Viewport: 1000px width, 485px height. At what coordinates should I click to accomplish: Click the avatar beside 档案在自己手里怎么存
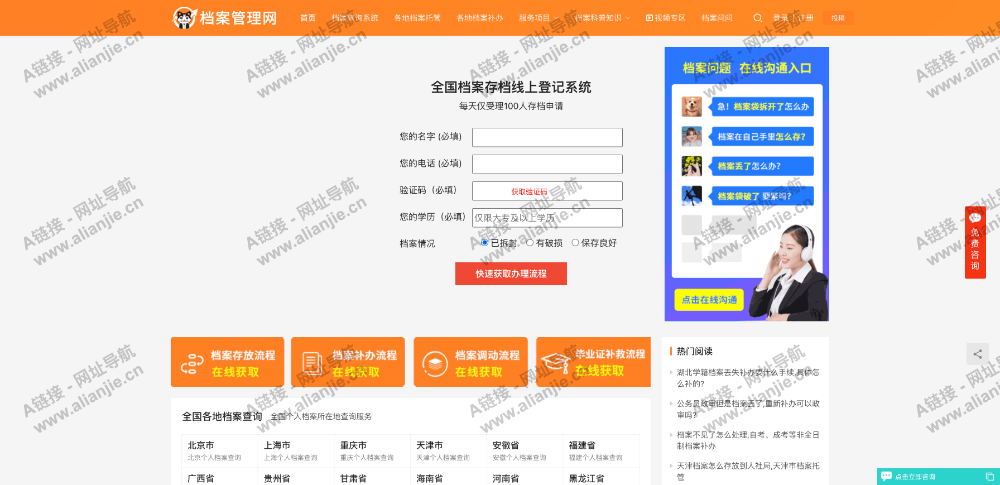691,136
